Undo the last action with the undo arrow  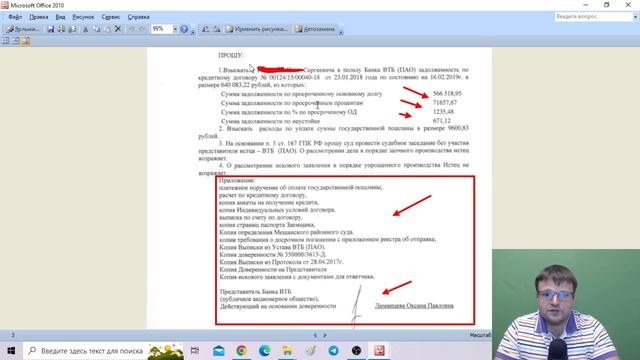[x=131, y=29]
